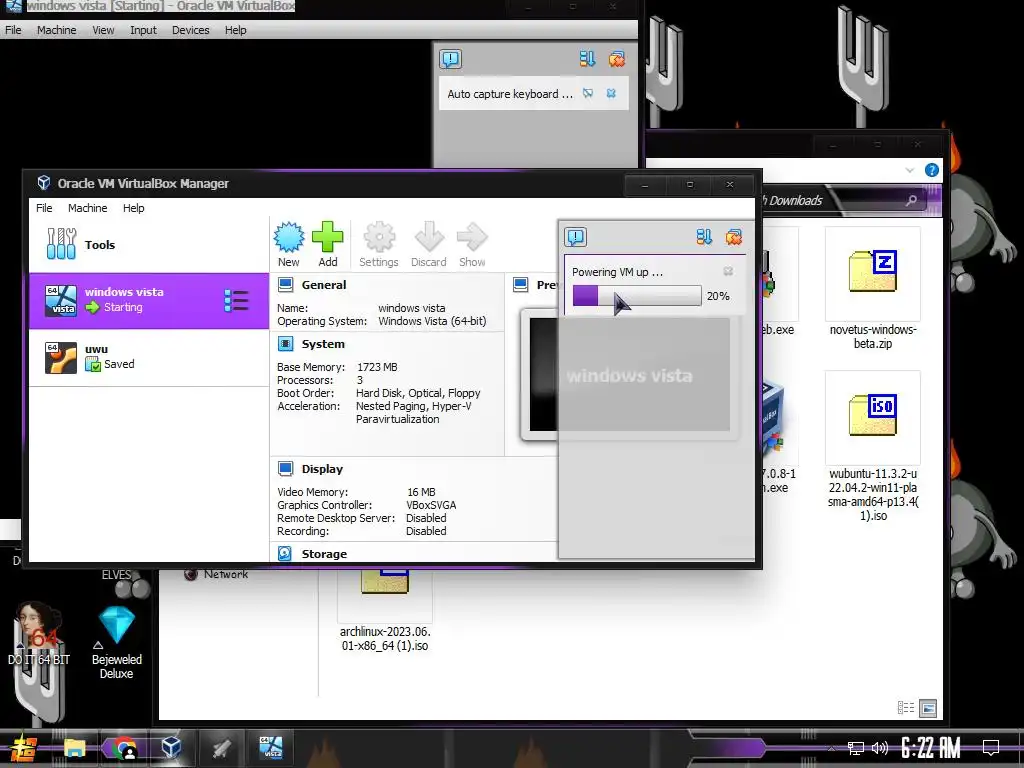Click the Auto capture keyboard close icon

pyautogui.click(x=611, y=93)
